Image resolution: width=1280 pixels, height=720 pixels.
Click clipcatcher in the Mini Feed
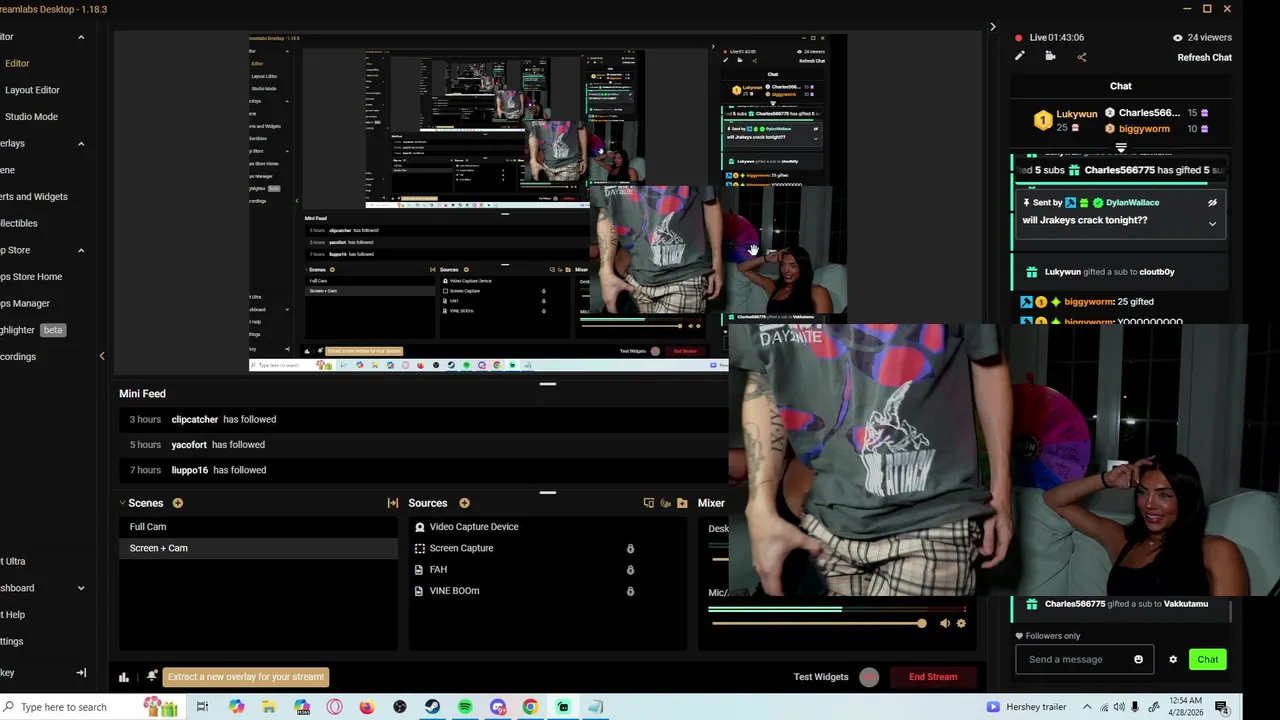coord(194,420)
